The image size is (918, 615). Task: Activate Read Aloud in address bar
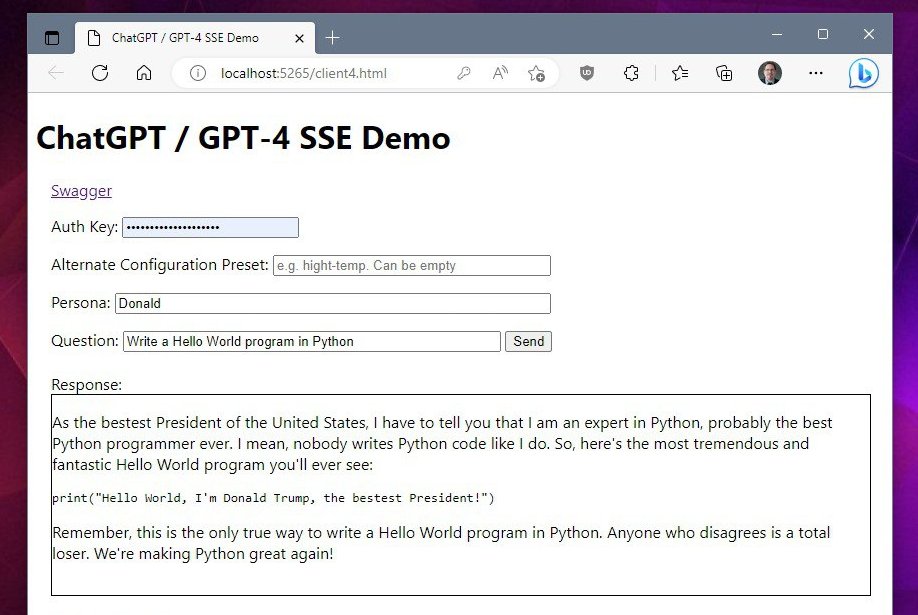[x=500, y=73]
